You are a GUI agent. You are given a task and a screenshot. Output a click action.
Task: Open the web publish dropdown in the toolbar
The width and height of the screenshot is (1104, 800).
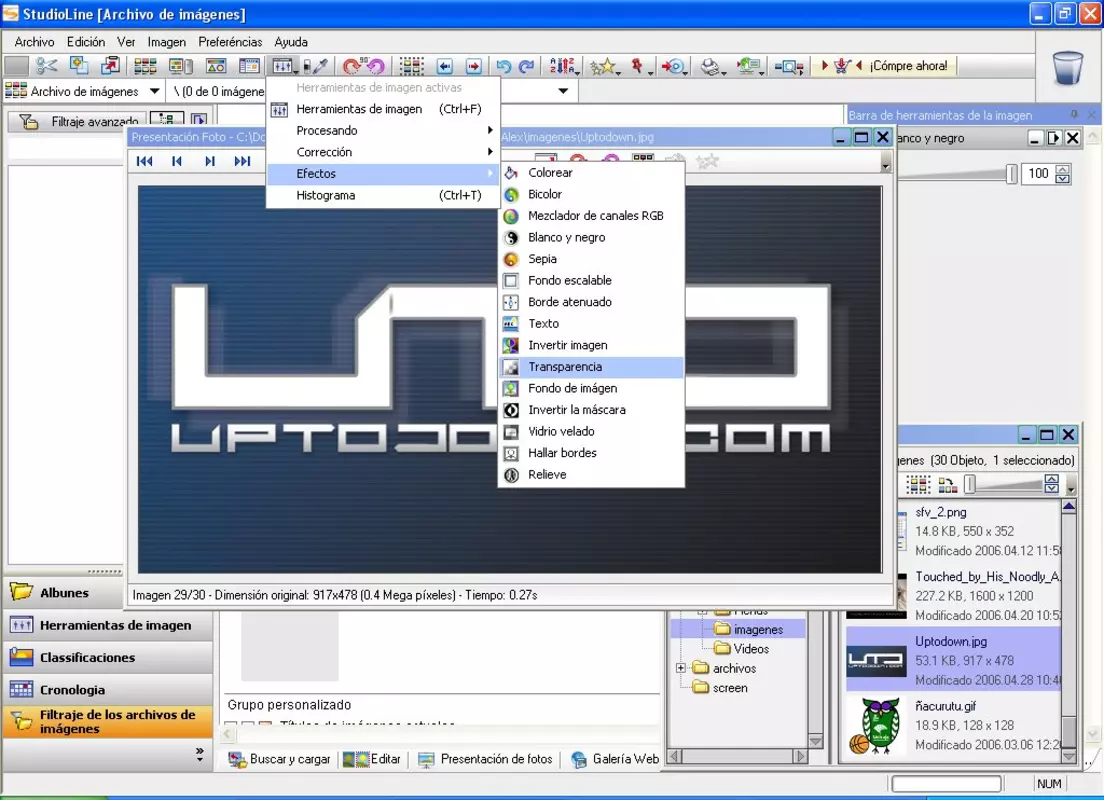point(751,67)
